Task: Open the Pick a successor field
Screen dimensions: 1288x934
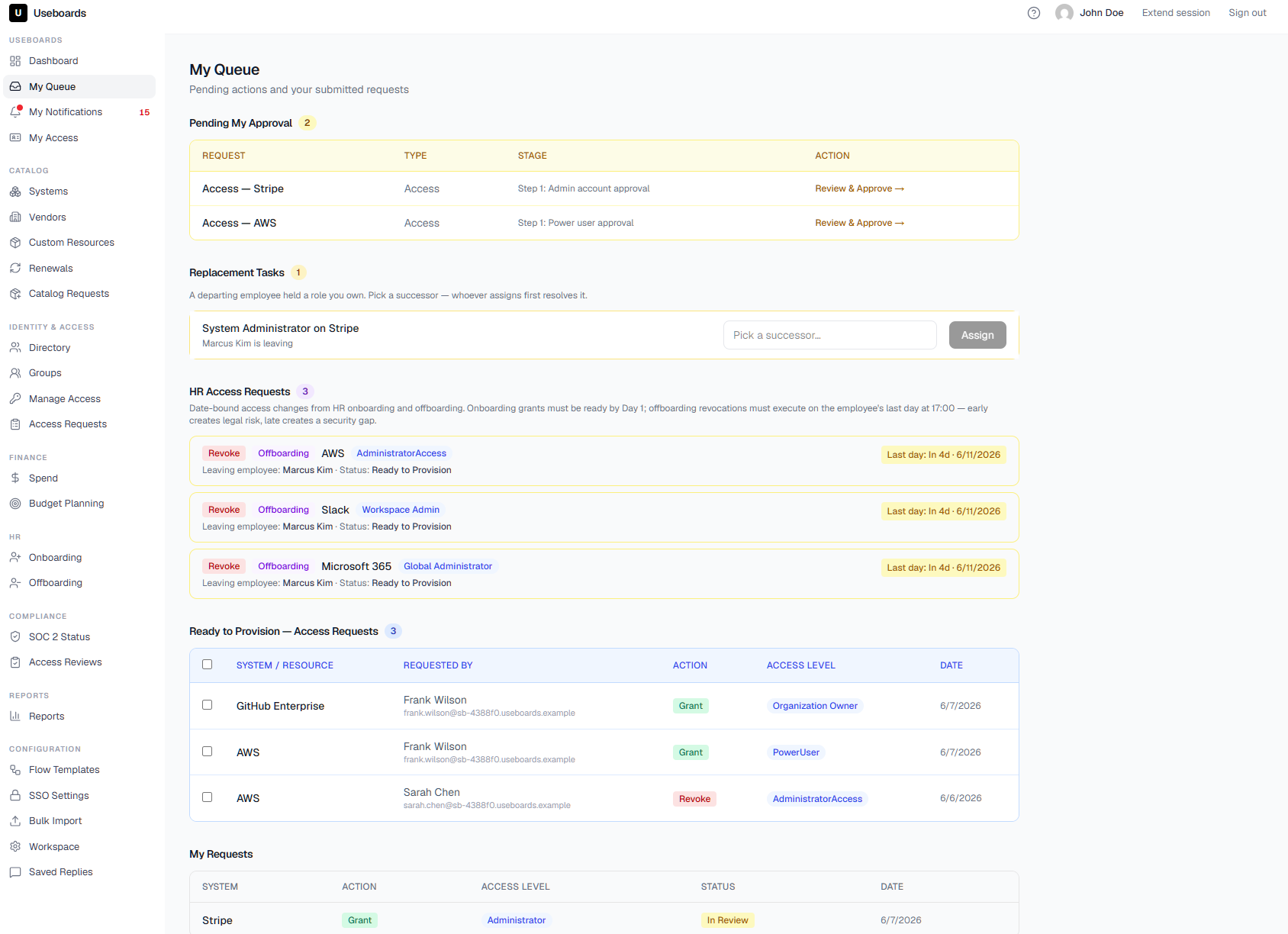Action: pyautogui.click(x=829, y=335)
